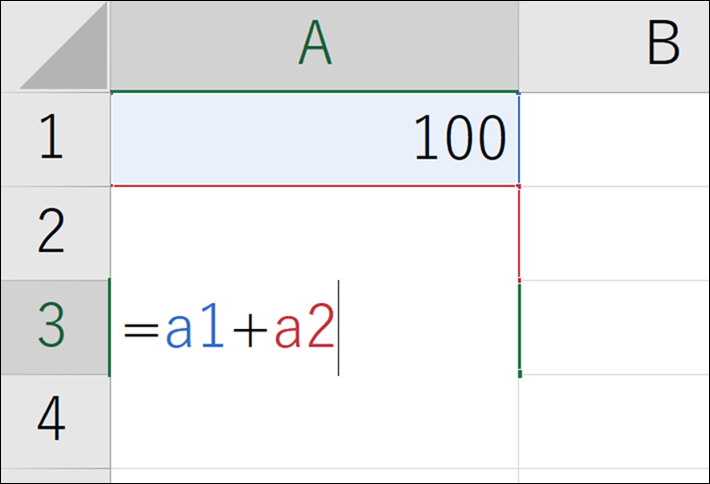Click cell B3
This screenshot has height=484, width=710.
[615, 327]
